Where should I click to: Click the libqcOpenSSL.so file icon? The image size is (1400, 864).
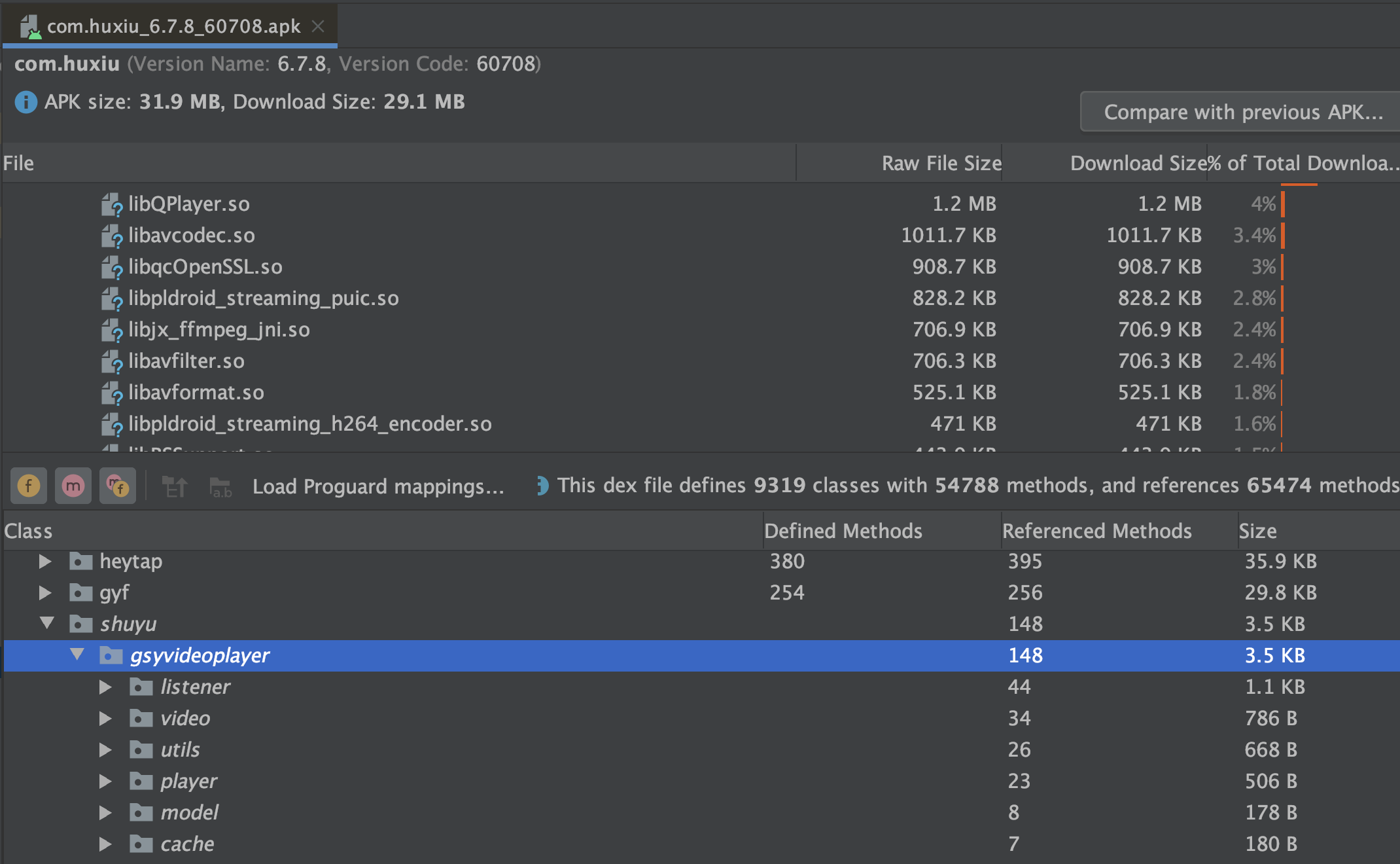[x=112, y=267]
